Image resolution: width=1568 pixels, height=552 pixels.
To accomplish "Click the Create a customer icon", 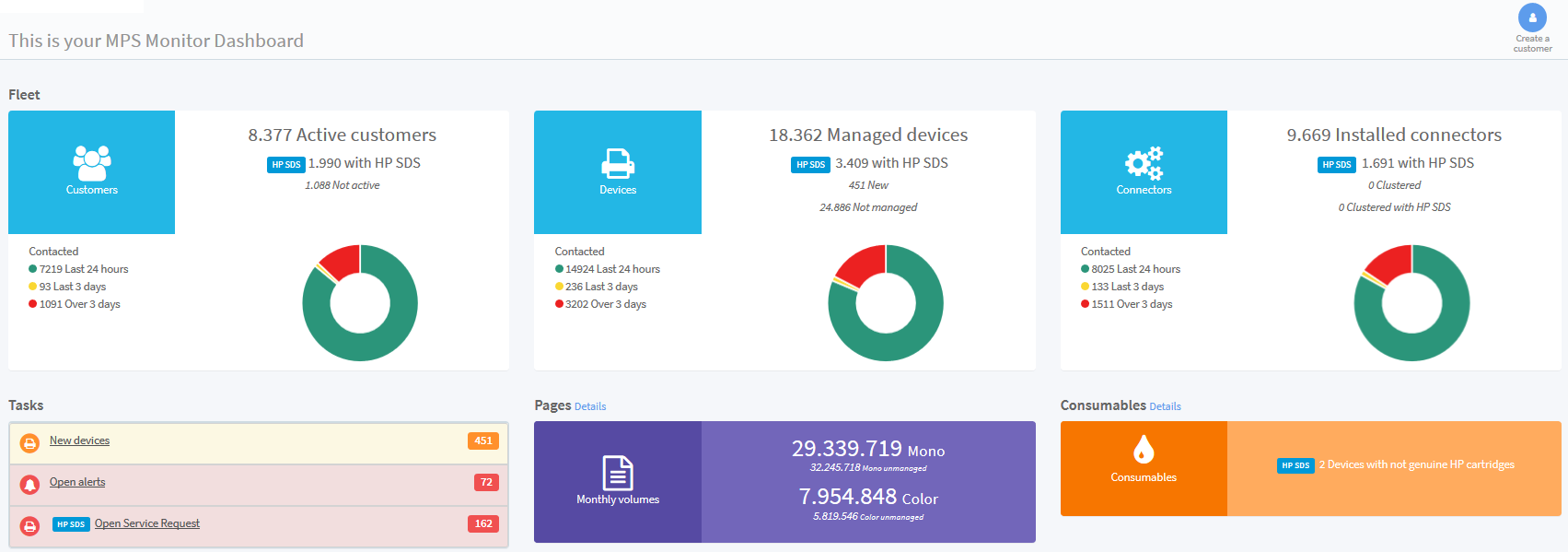I will [1532, 18].
